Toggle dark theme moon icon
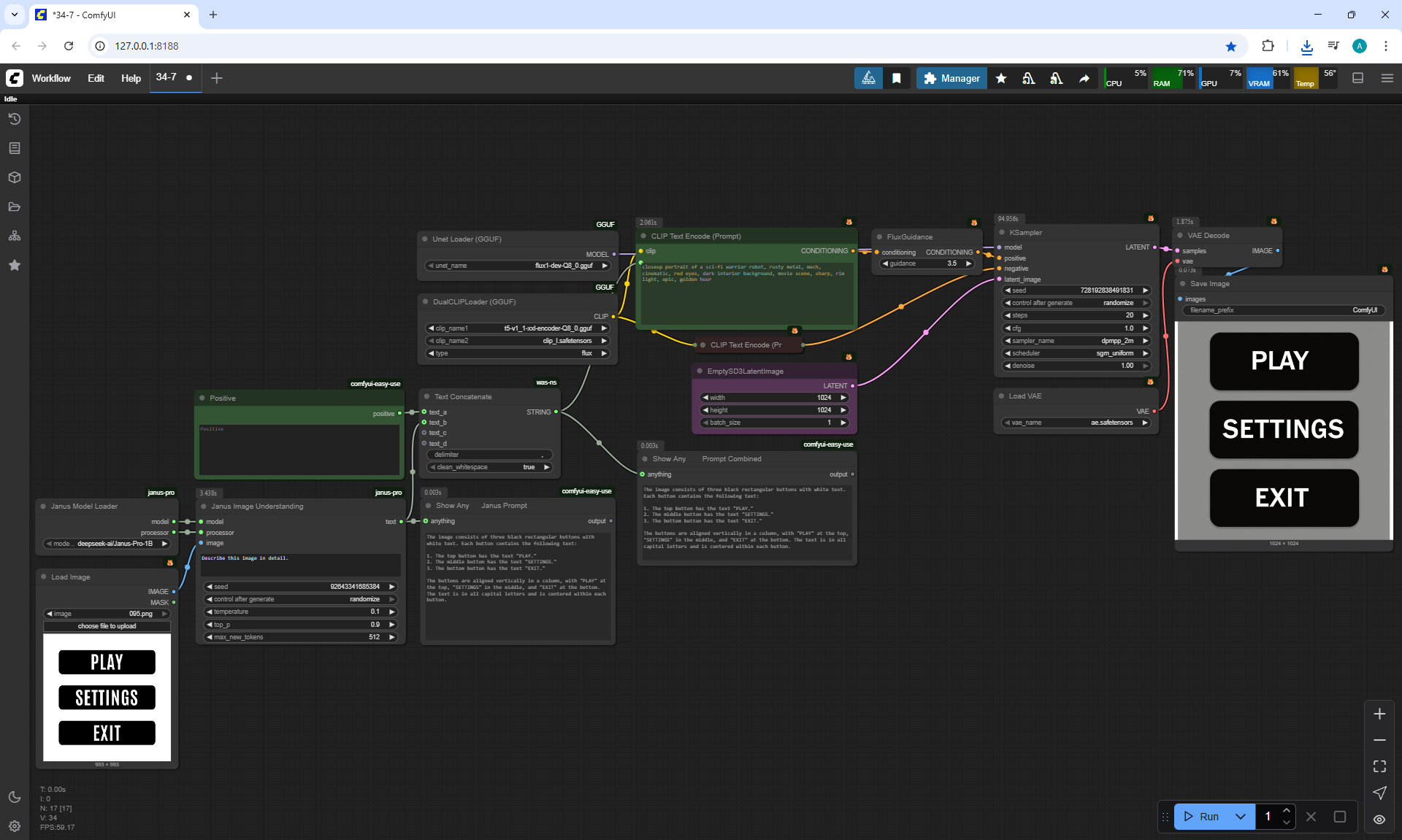The image size is (1402, 840). [x=15, y=797]
